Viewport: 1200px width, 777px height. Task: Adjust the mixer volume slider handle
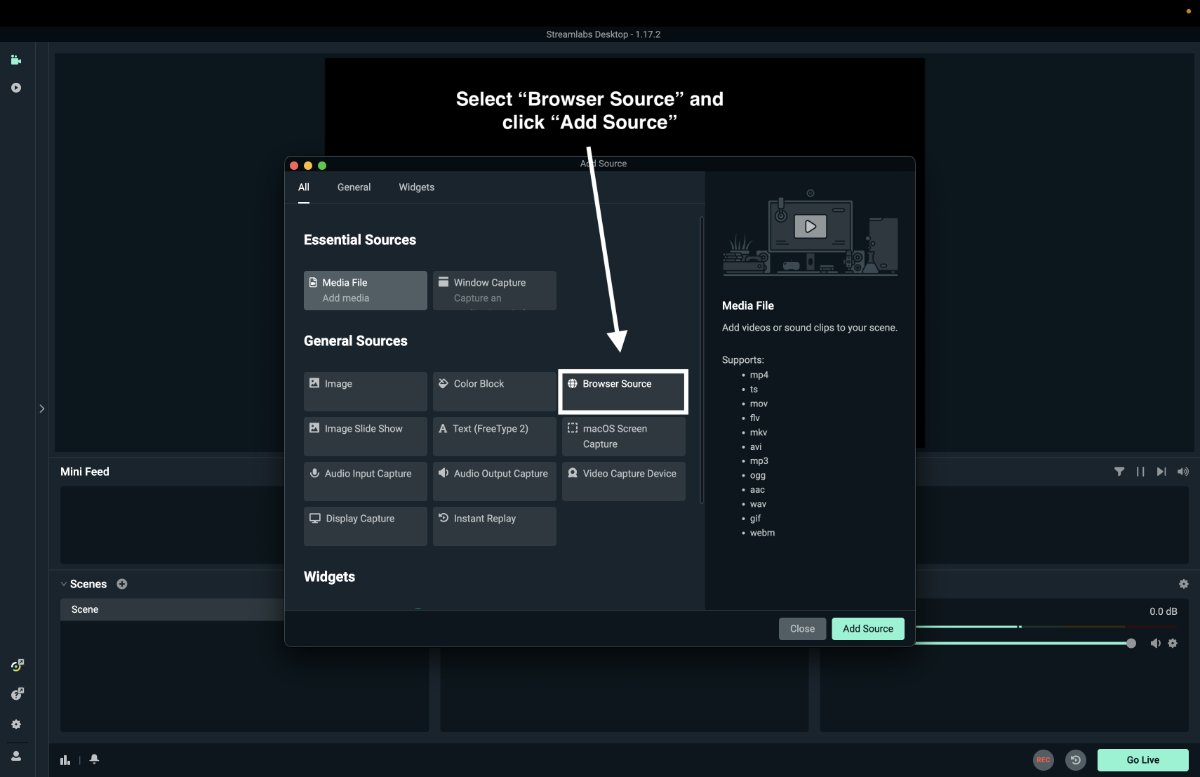click(x=1131, y=643)
